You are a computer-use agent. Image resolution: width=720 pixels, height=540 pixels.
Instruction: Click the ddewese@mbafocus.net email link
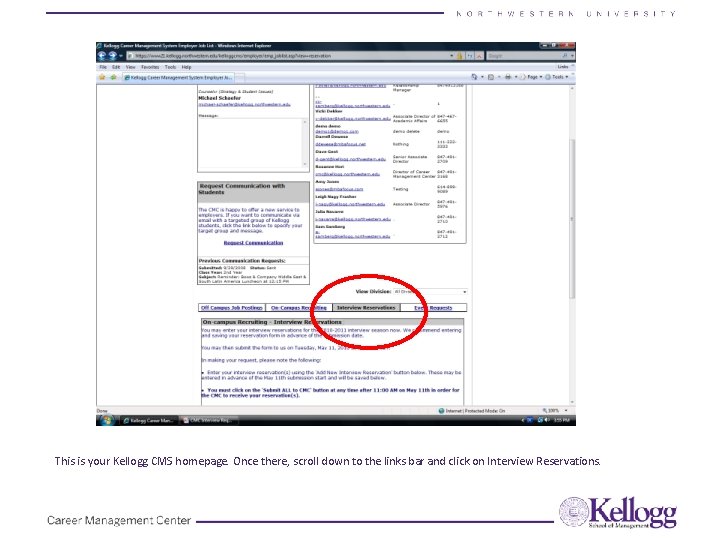[x=340, y=144]
